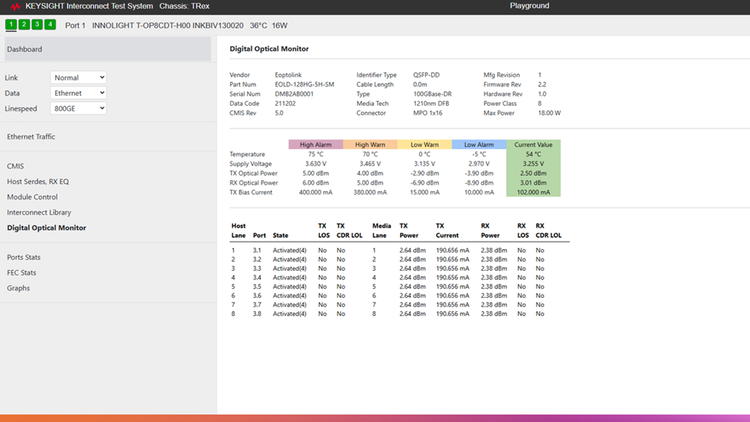Click the Current Value column header
Screen dimensions: 750x422
[x=533, y=144]
